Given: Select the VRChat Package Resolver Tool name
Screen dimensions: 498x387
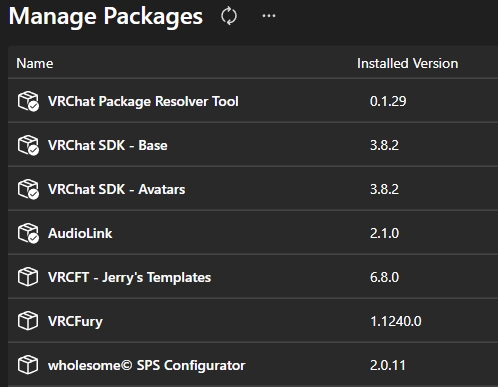Looking at the screenshot, I should coord(143,101).
